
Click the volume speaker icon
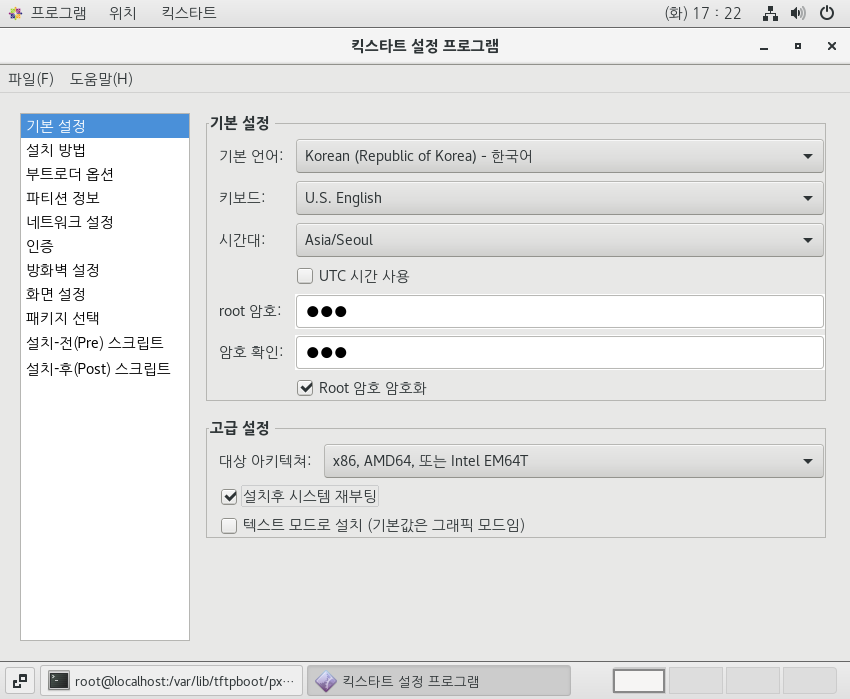point(798,13)
